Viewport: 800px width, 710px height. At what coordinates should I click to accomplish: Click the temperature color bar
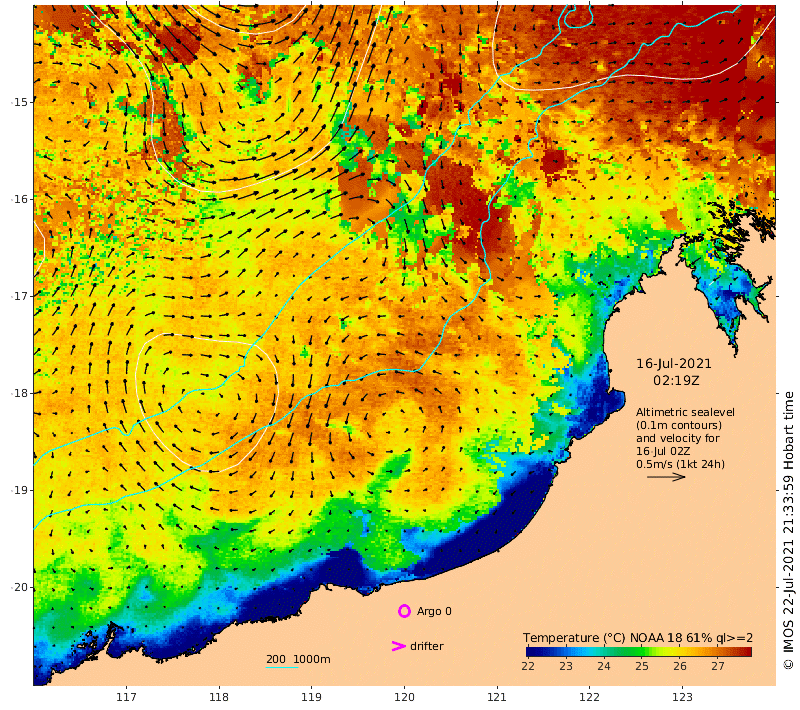pyautogui.click(x=639, y=651)
